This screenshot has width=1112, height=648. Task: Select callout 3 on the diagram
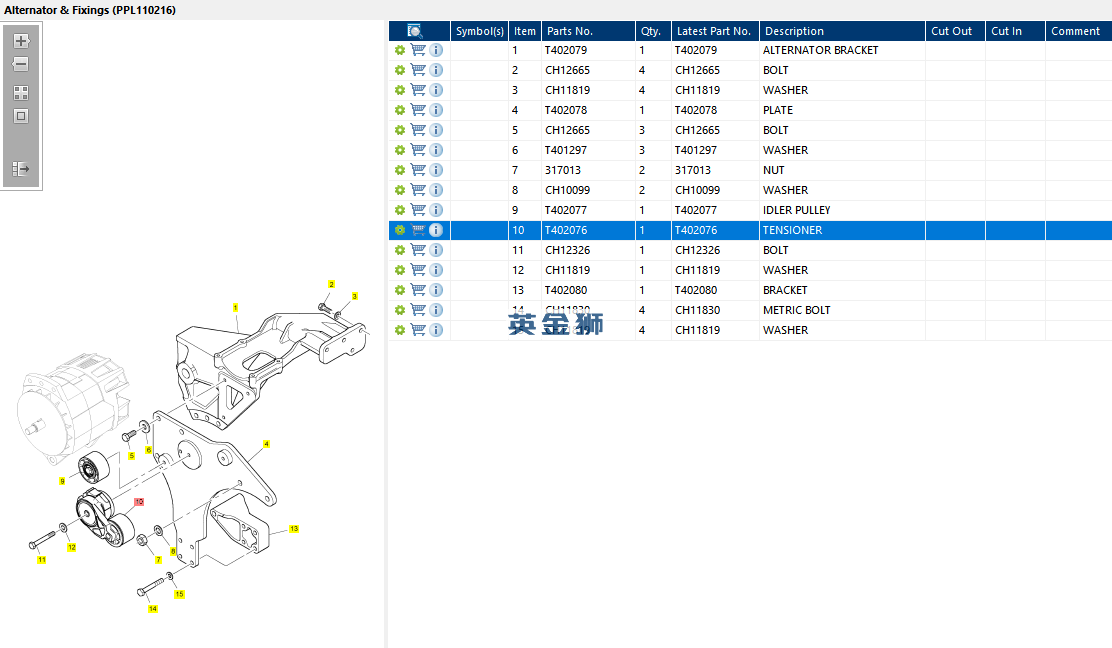point(355,296)
